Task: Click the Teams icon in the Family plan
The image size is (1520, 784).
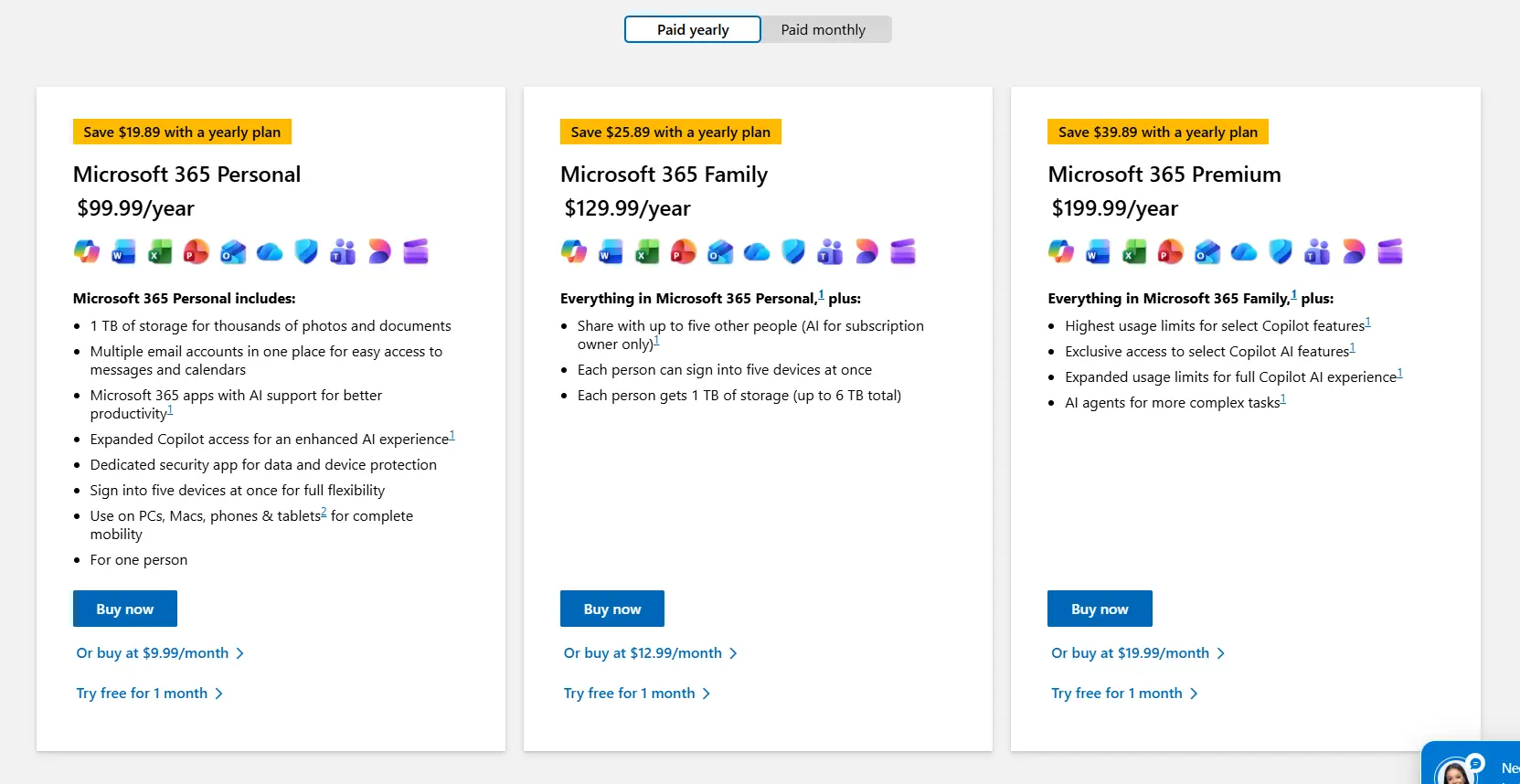Action: click(x=830, y=251)
